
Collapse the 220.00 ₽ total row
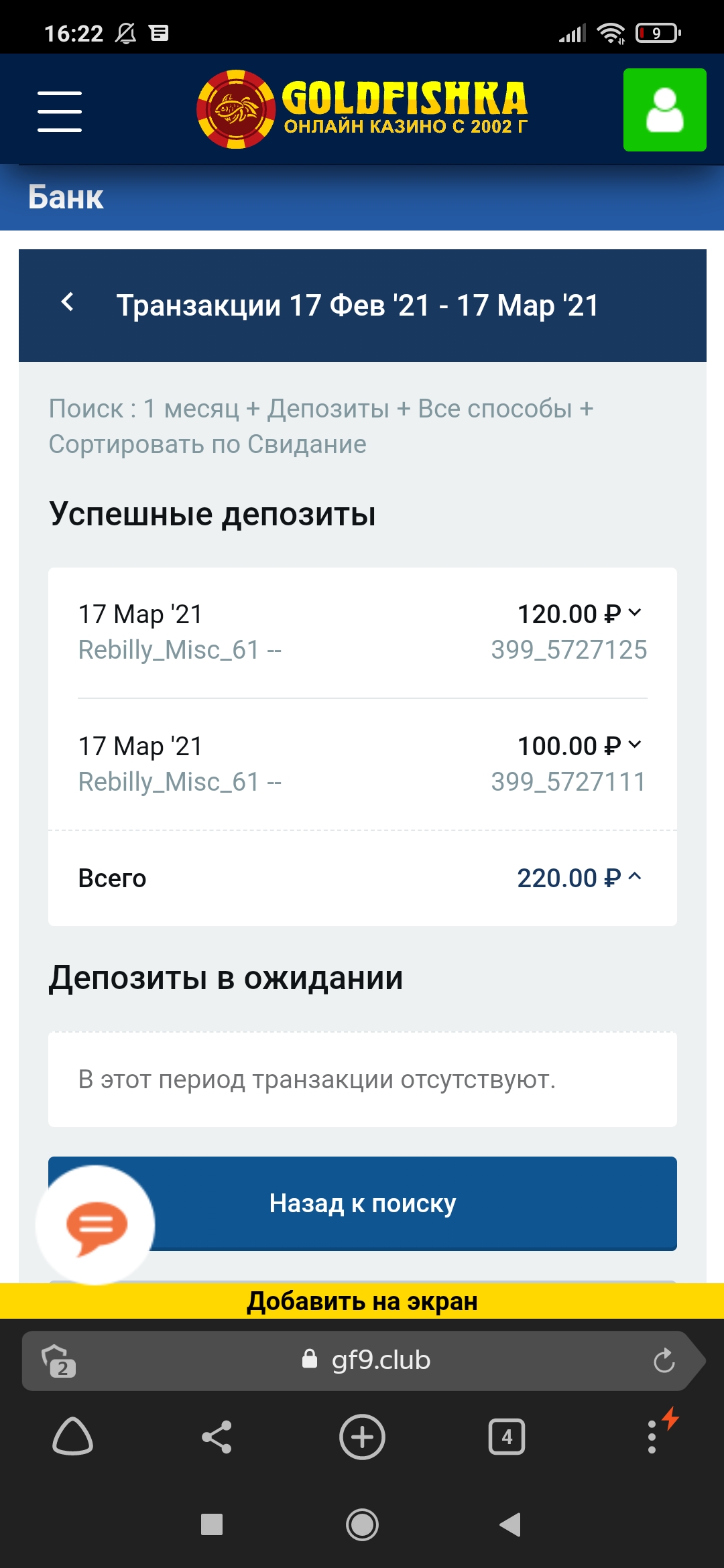pos(635,876)
